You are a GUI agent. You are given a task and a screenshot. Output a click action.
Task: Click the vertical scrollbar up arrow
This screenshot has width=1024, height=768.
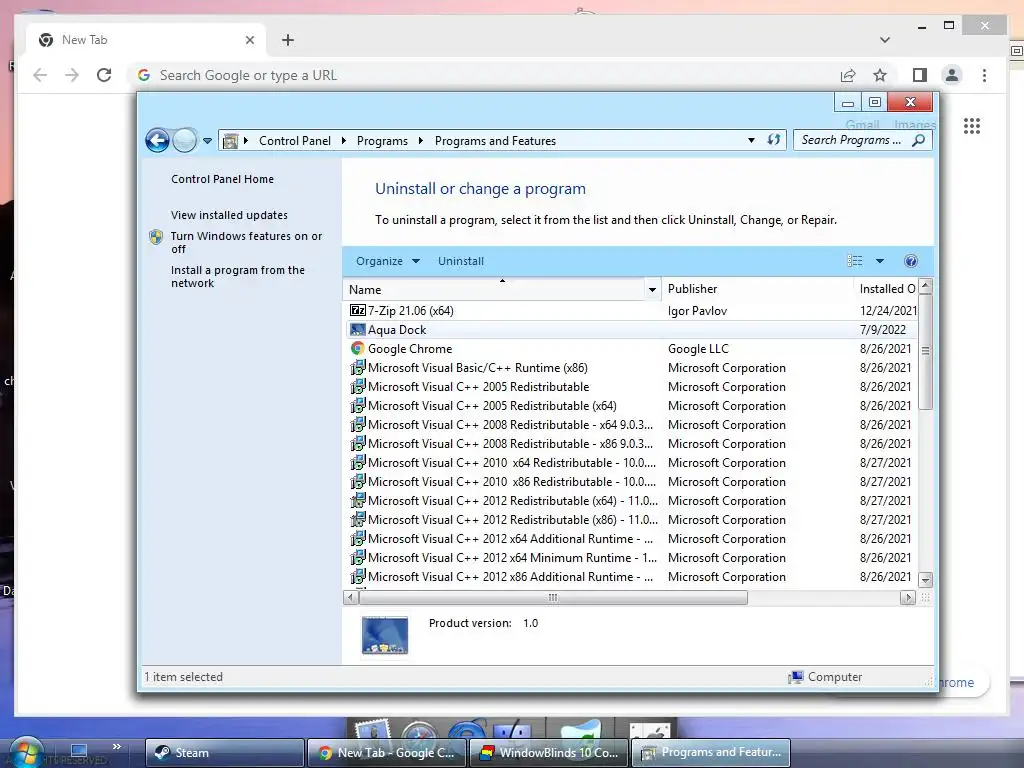pyautogui.click(x=925, y=286)
